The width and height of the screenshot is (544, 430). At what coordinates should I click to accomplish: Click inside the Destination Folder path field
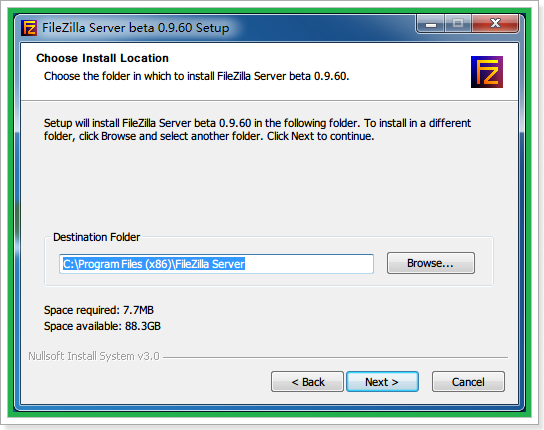pos(216,264)
